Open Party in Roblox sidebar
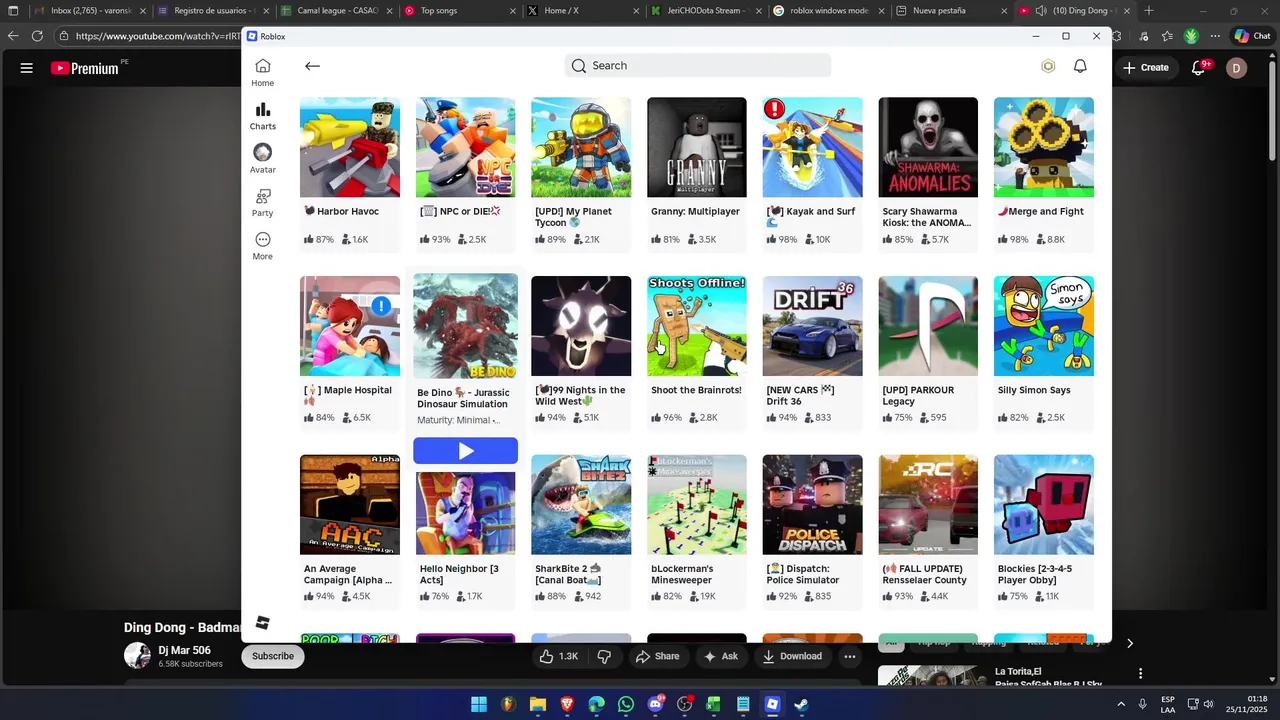 (262, 203)
